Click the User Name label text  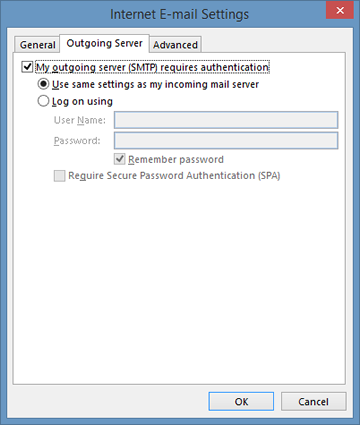(x=80, y=120)
